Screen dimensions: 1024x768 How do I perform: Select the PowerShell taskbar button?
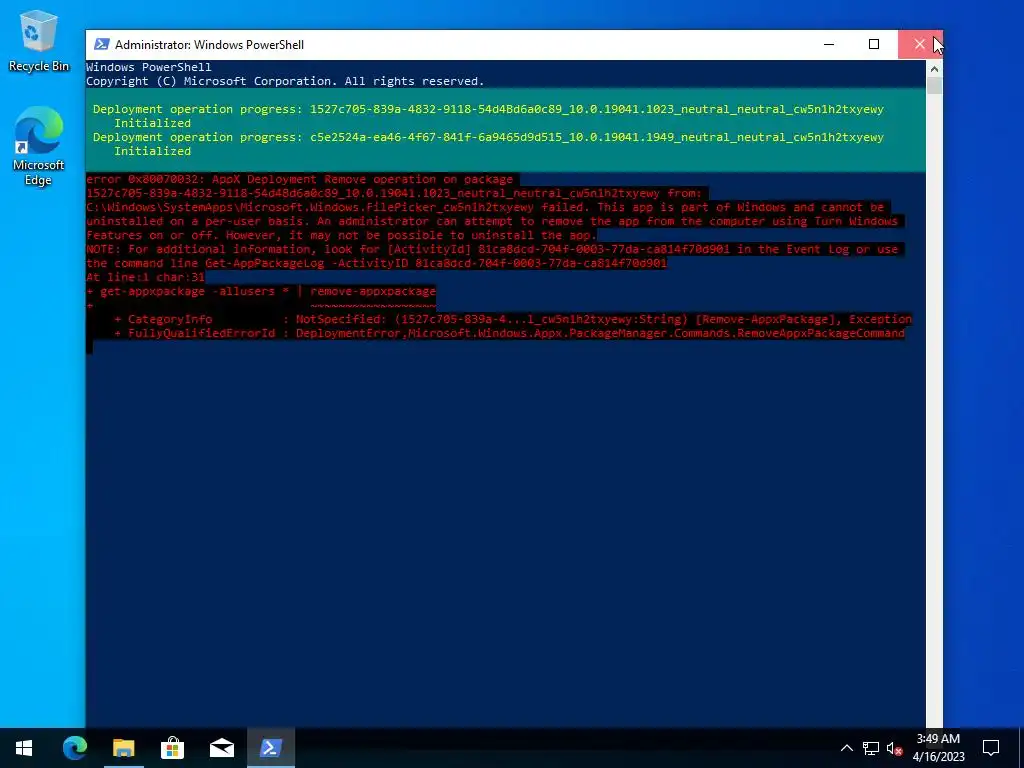click(x=271, y=748)
